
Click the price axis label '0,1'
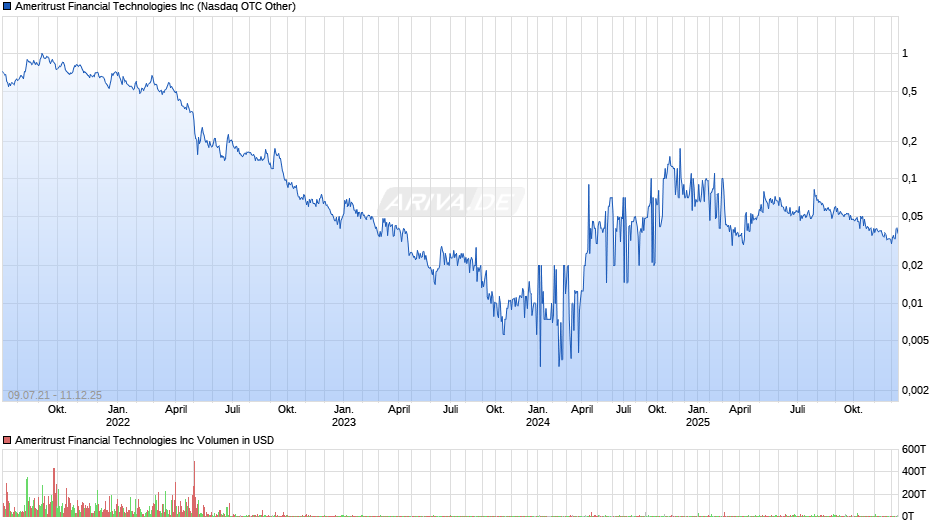click(909, 179)
